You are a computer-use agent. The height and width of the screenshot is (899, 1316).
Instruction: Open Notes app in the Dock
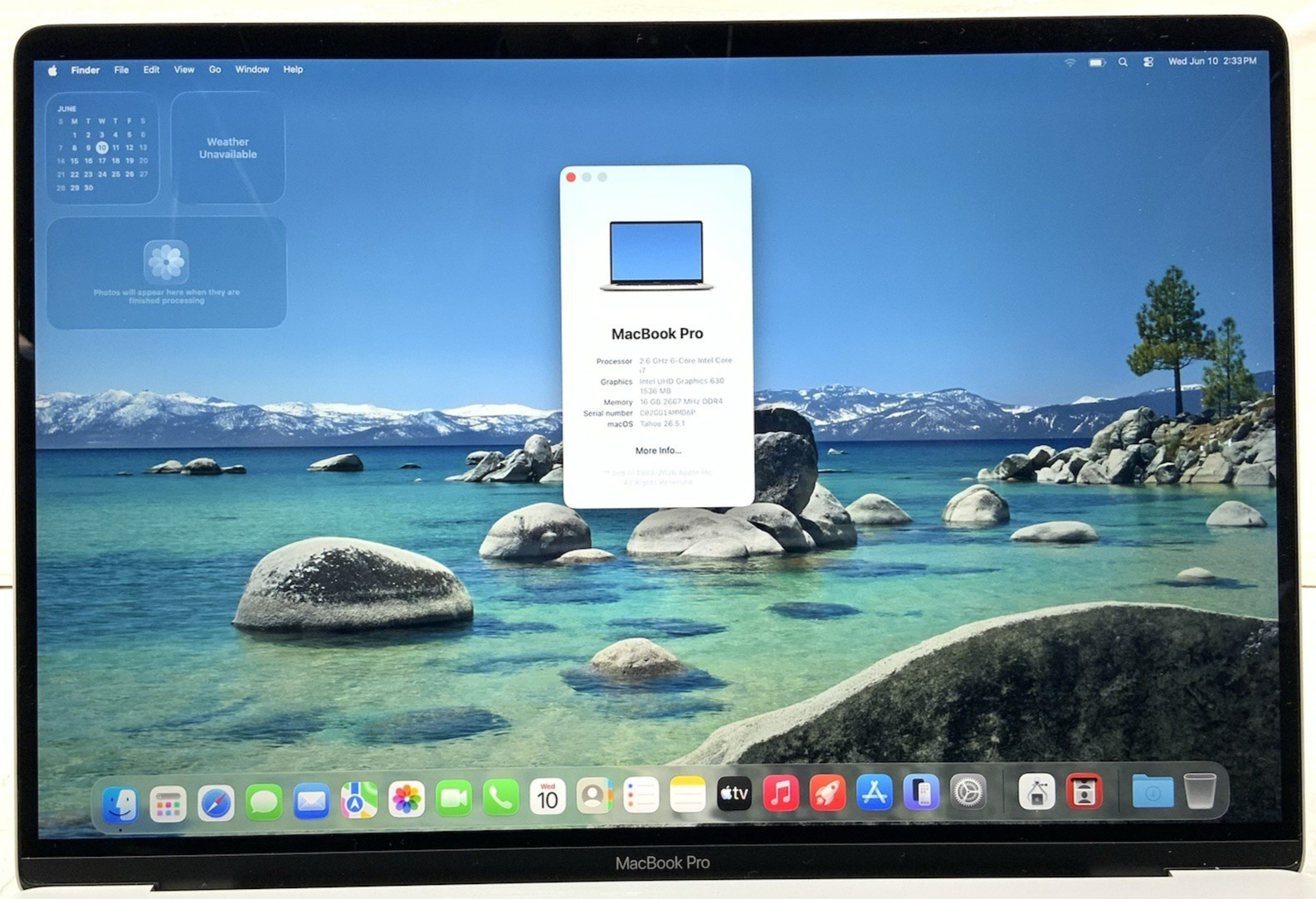pos(687,795)
